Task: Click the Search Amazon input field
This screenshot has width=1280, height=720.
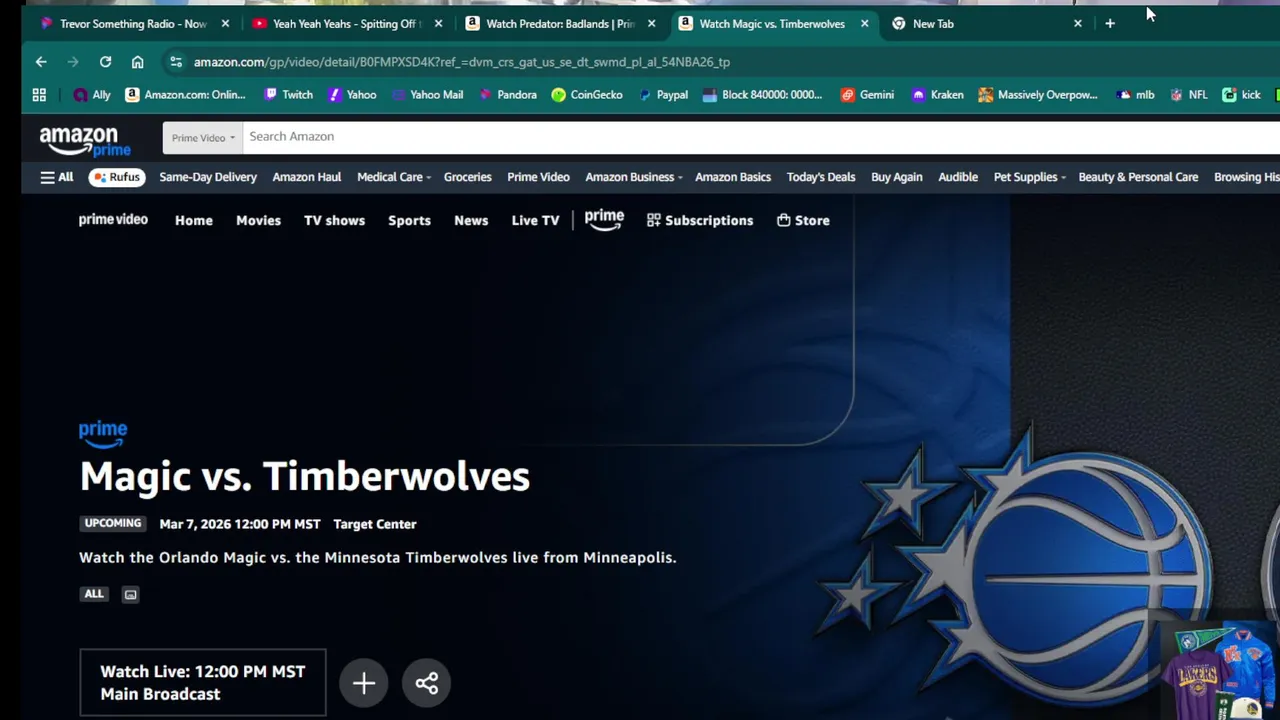Action: click(761, 137)
